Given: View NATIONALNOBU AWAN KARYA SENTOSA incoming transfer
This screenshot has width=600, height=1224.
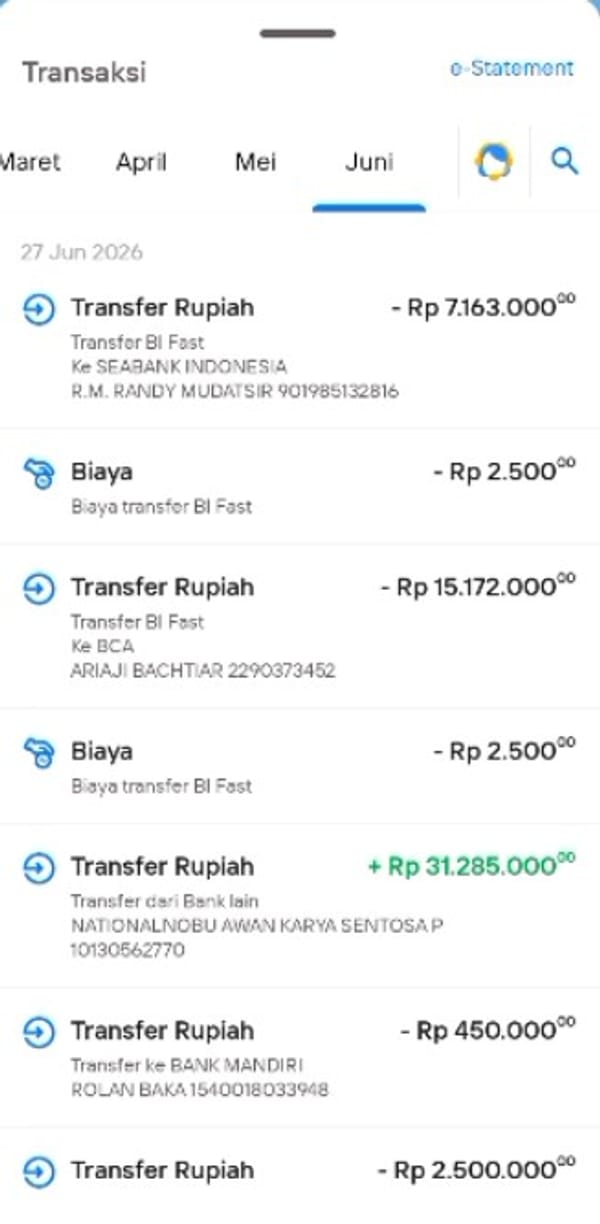Looking at the screenshot, I should (300, 906).
